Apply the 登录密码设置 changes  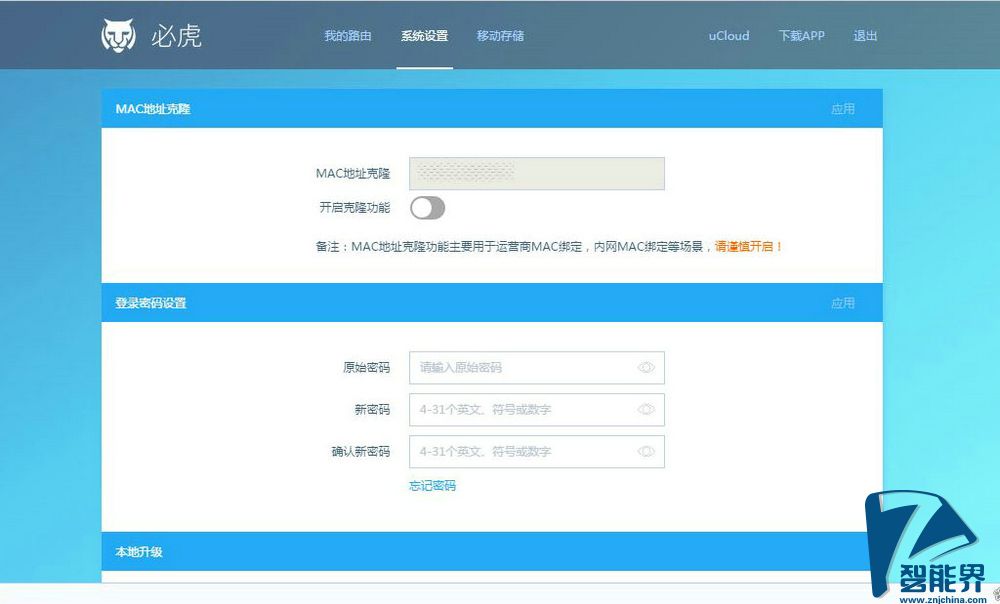click(844, 302)
